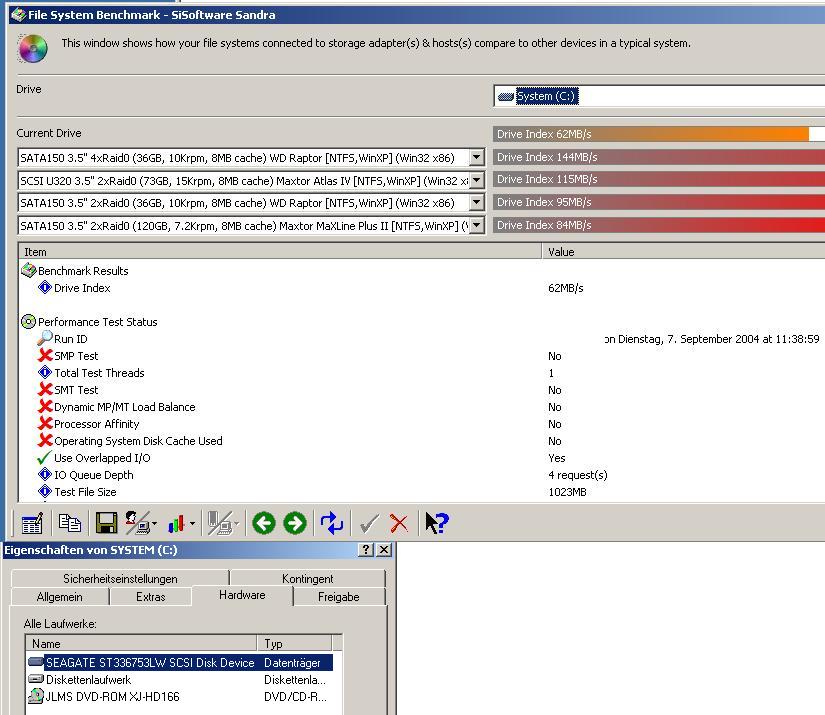Select the Hardware tab
This screenshot has height=715, width=825.
(x=242, y=595)
